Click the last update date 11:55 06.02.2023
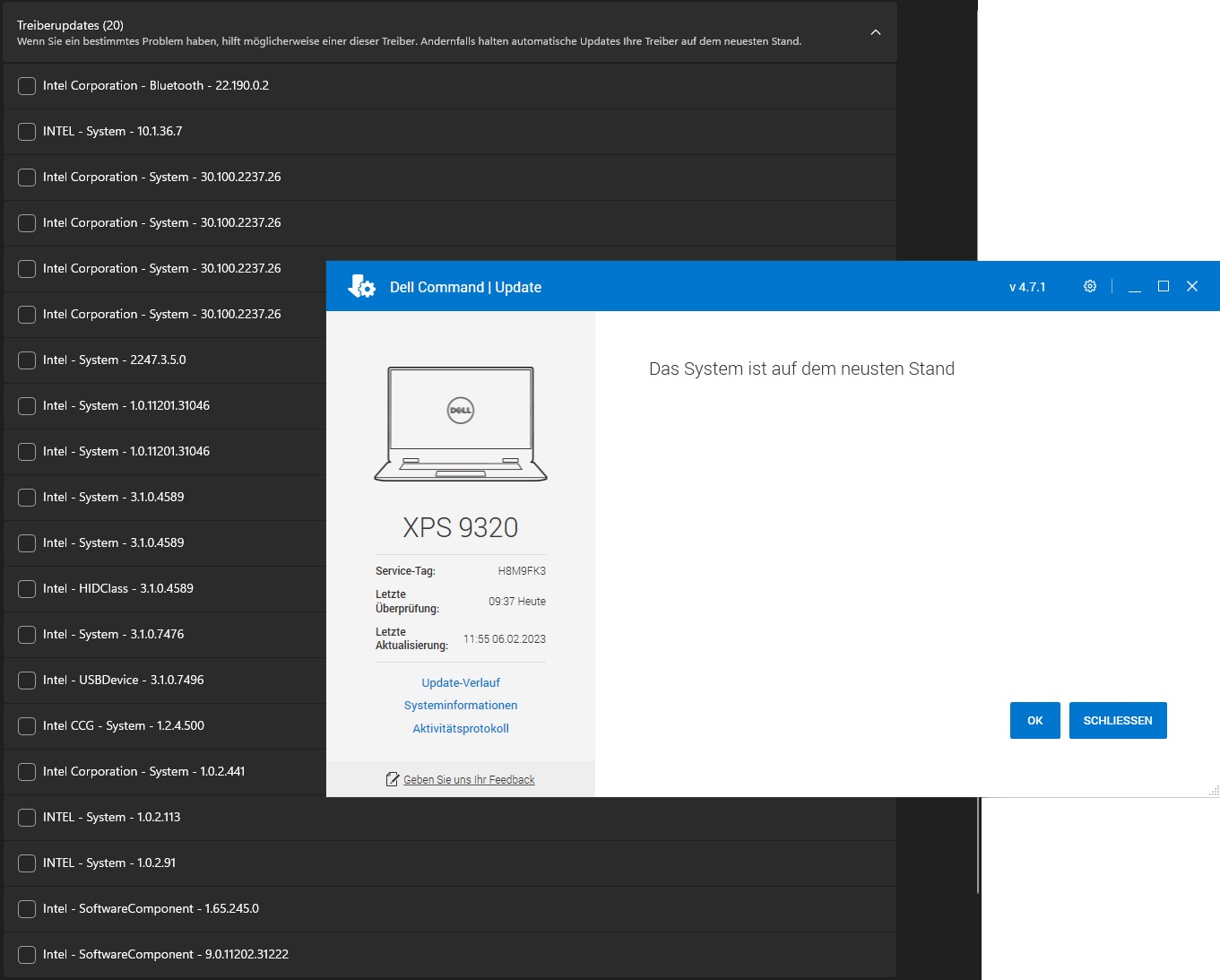The image size is (1220, 980). click(505, 639)
